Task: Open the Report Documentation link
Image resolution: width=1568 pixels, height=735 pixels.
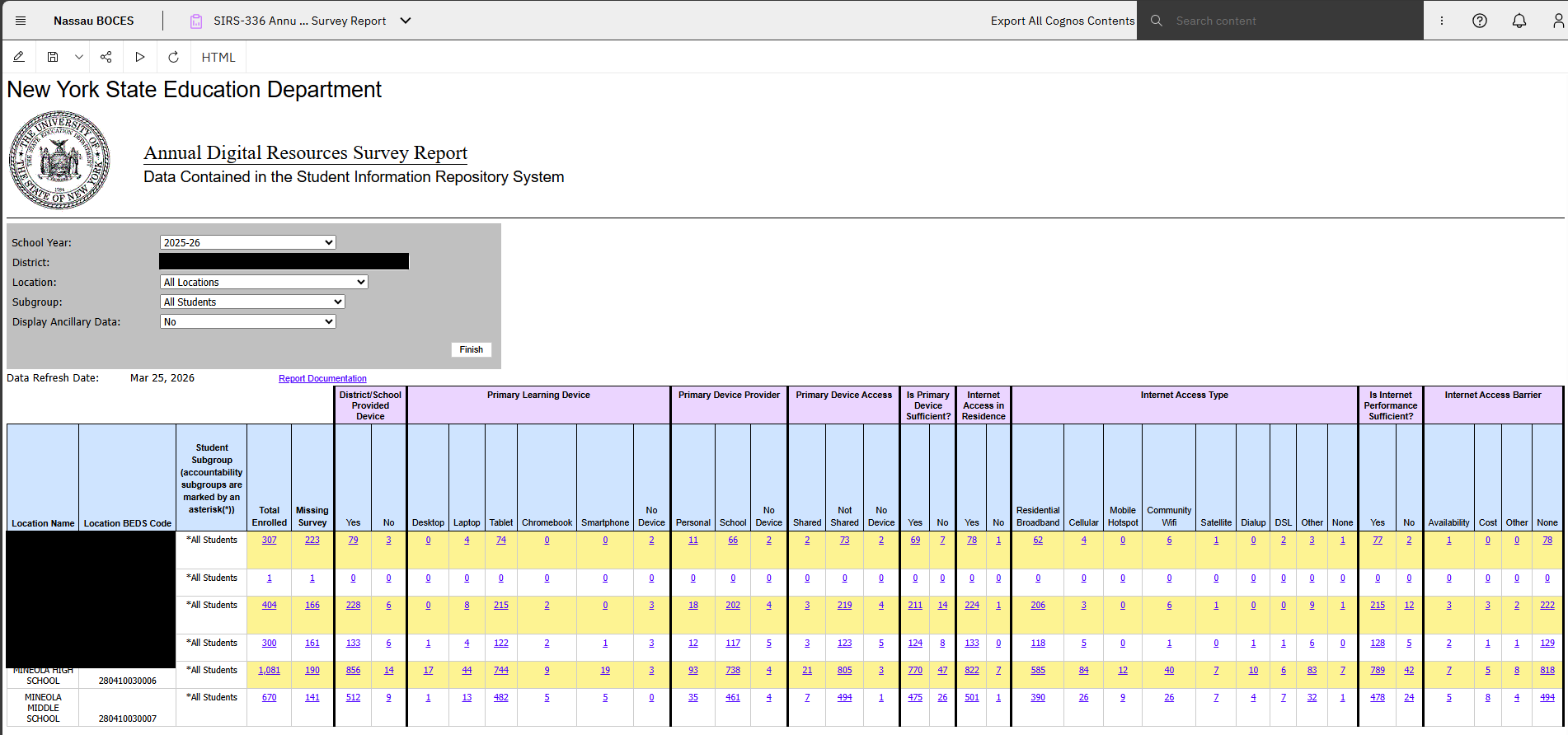Action: 322,378
